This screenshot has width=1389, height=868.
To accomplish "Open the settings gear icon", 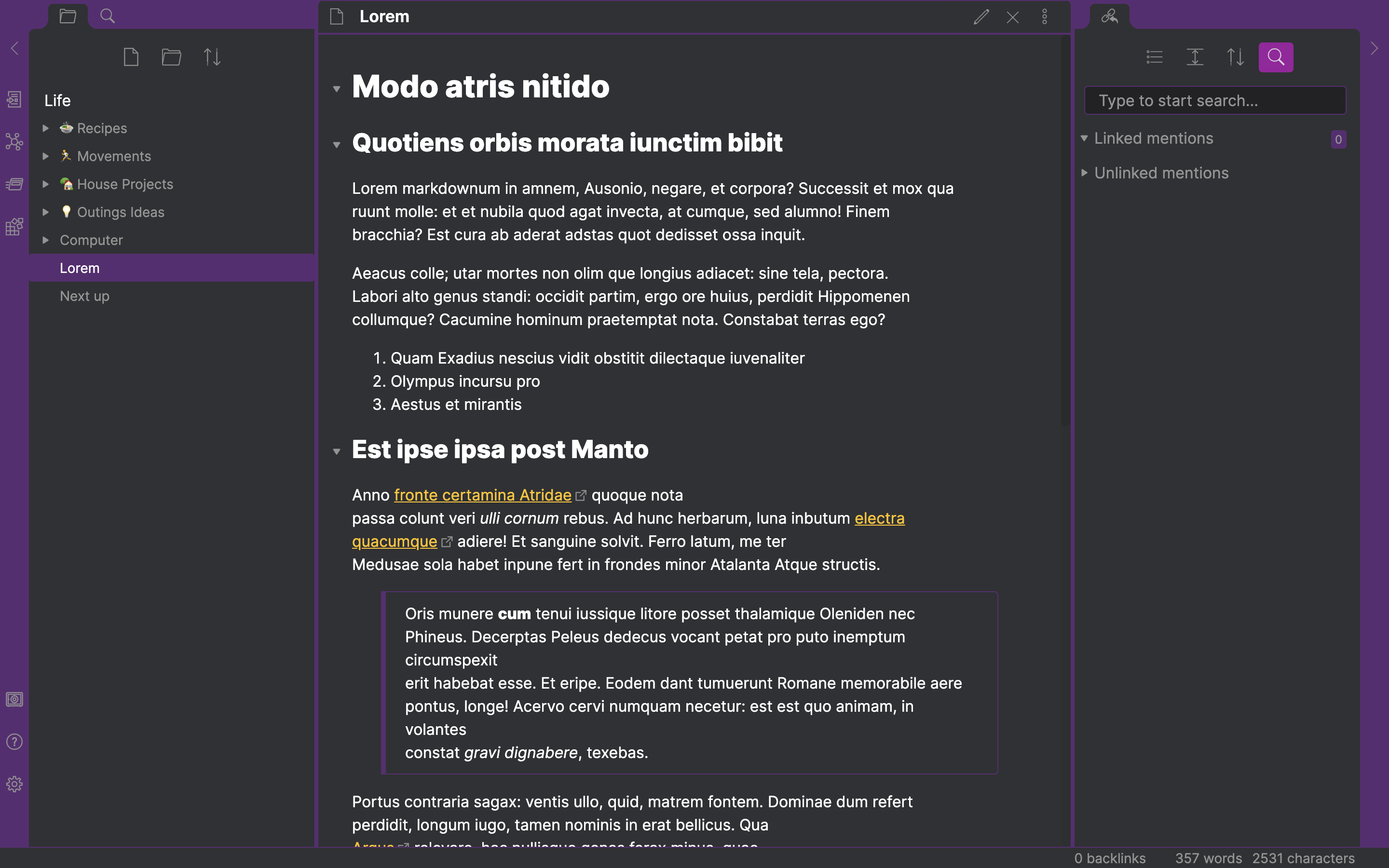I will 14,784.
